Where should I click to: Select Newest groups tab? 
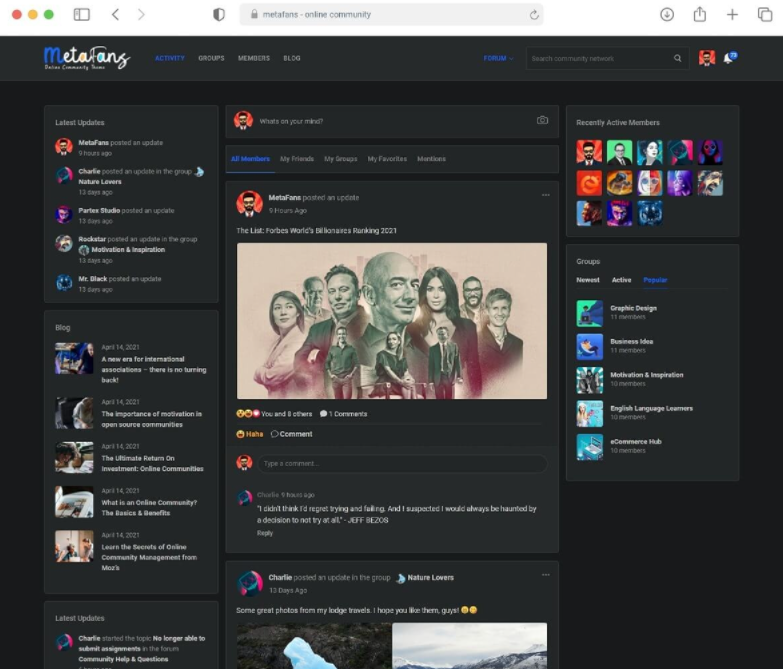[x=588, y=280]
